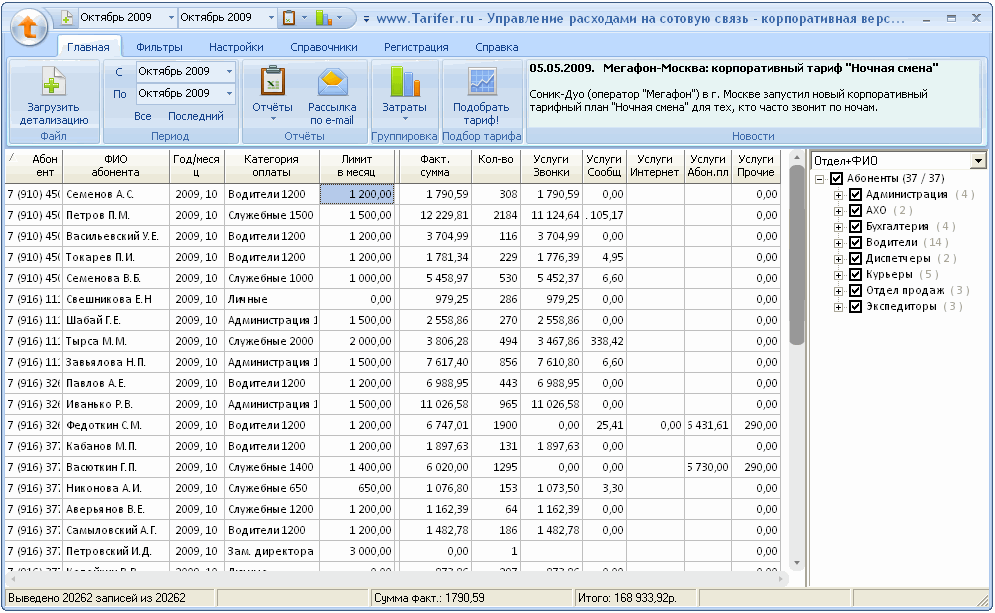The height and width of the screenshot is (613, 995).
Task: Uncheck the Бухгалтерия department checkbox
Action: coord(855,227)
